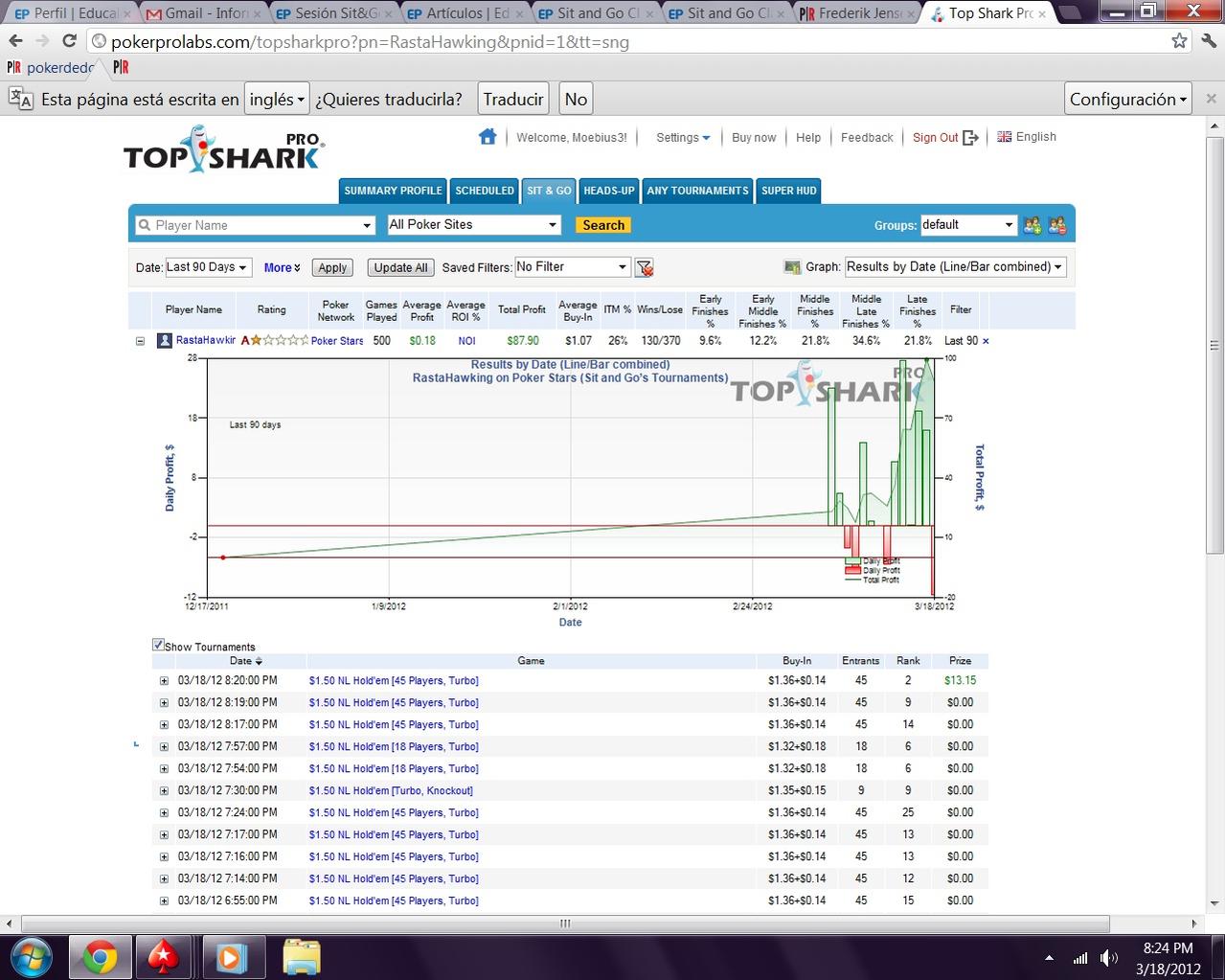Open PokerStars from the taskbar
Image resolution: width=1225 pixels, height=980 pixels.
point(163,957)
